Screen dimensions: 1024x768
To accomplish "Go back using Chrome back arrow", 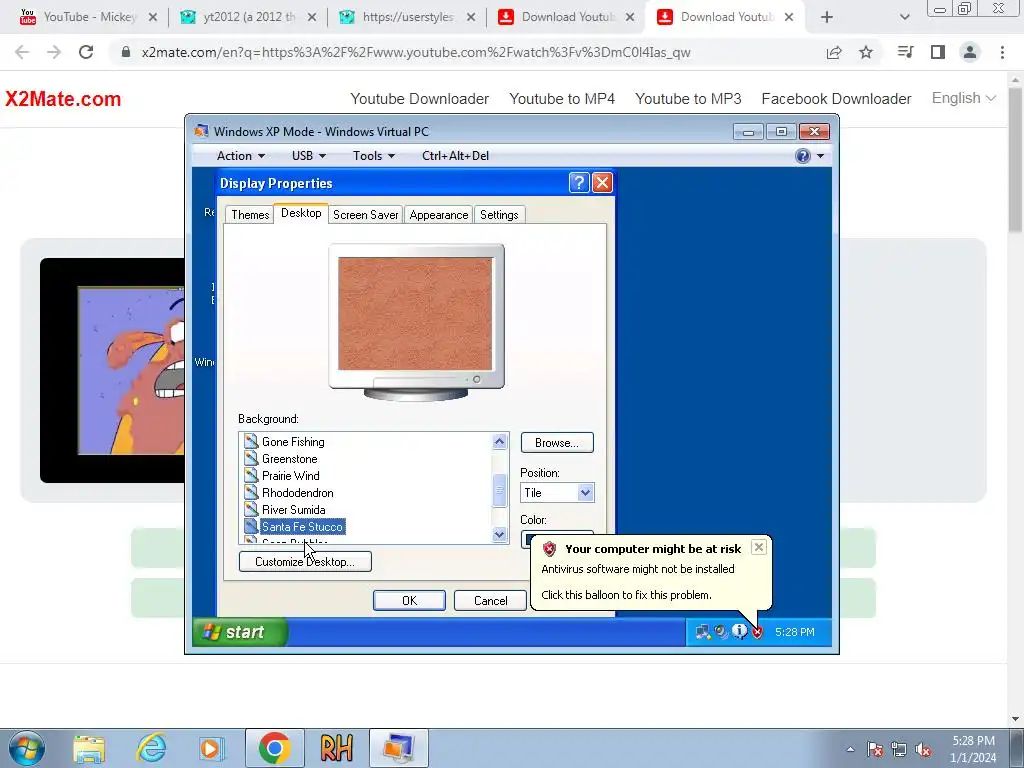I will (x=22, y=52).
